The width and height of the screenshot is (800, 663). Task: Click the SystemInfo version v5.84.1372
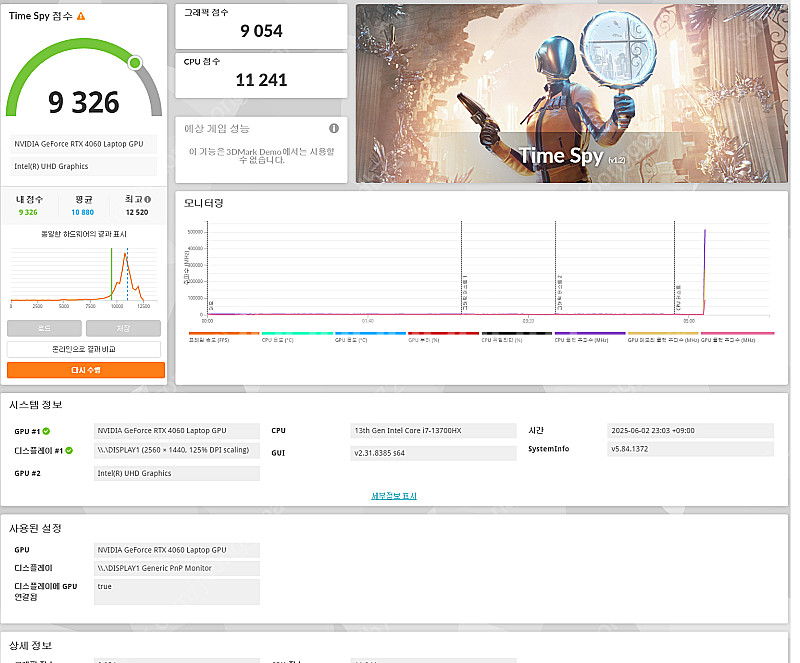click(690, 449)
